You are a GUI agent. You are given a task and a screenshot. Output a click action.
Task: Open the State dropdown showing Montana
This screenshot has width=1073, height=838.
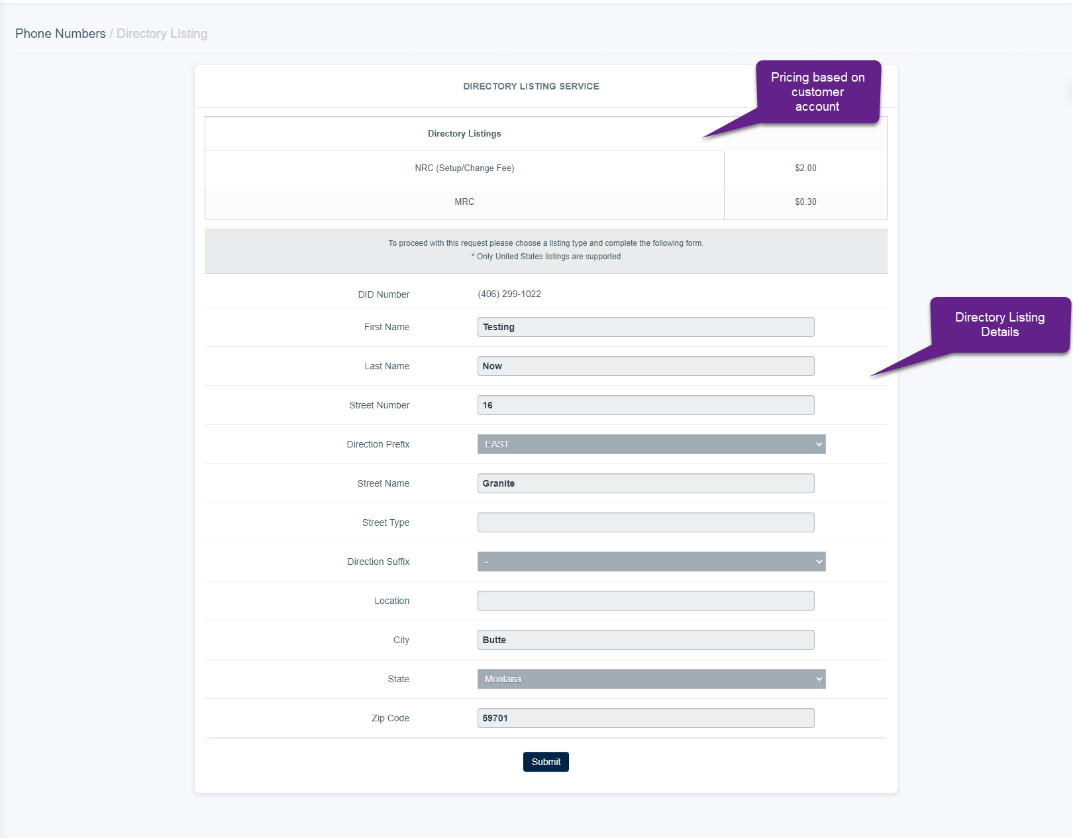tap(651, 679)
